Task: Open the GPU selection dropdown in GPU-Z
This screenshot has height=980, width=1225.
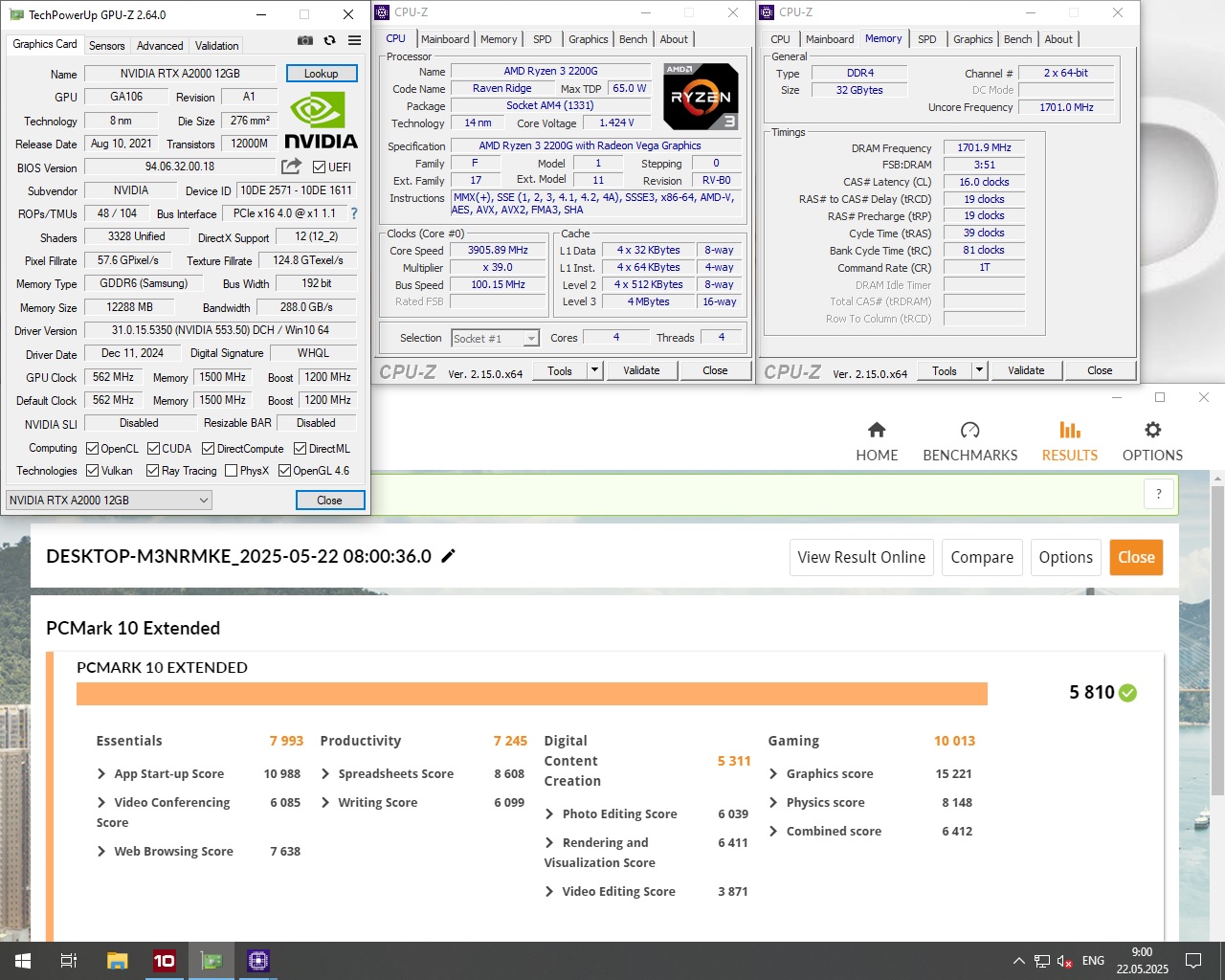Action: (x=109, y=500)
